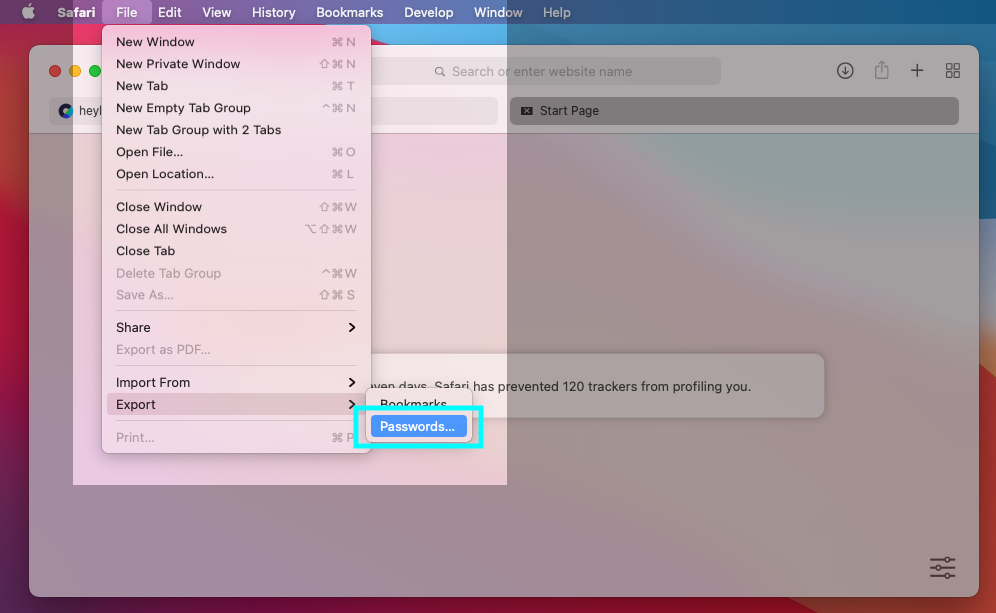Viewport: 996px width, 613px height.
Task: Minimize Safari window with yellow button
Action: 75,71
